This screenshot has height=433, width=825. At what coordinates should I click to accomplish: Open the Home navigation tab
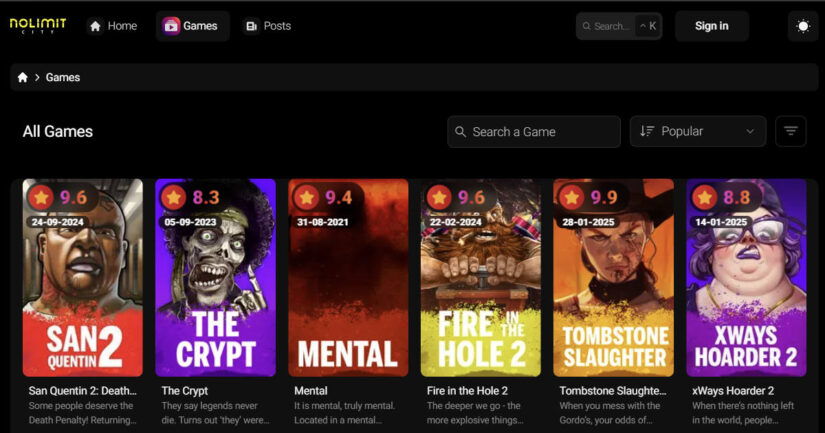point(113,26)
